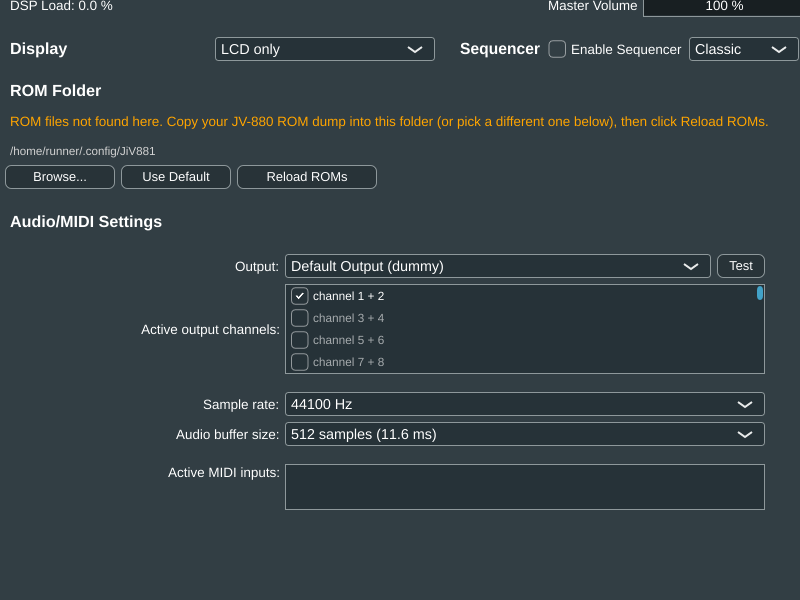Click Reload ROMs button
This screenshot has height=600, width=800.
307,177
